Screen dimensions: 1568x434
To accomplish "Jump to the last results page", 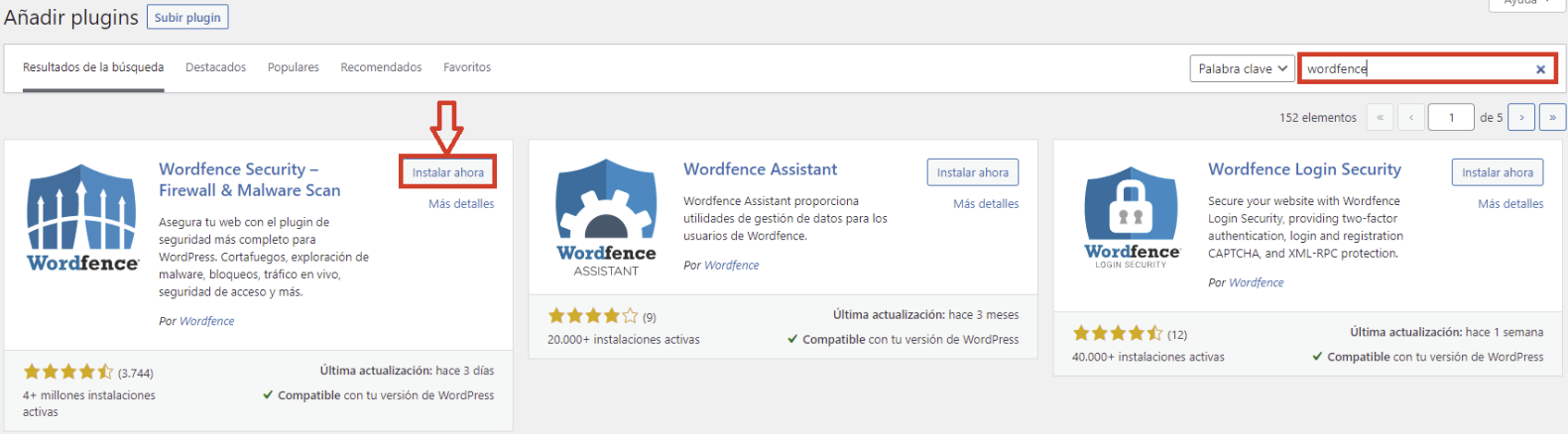I will 1552,117.
